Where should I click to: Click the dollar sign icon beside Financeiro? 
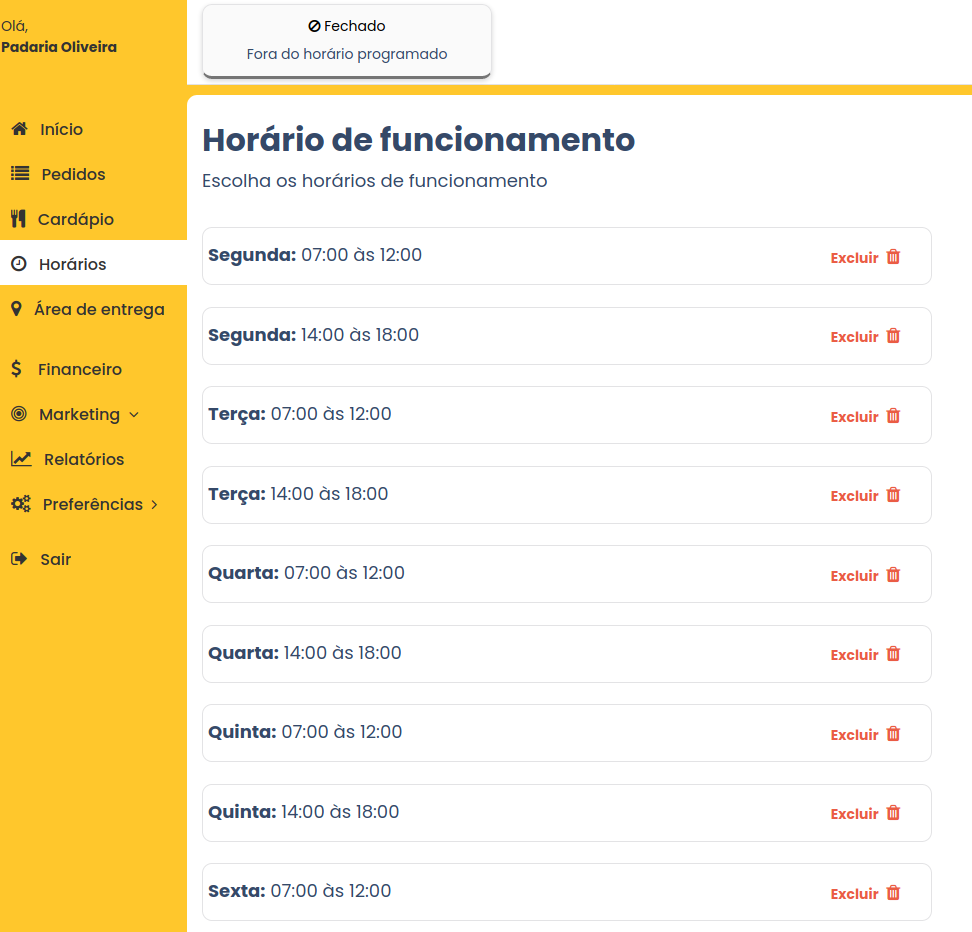(17, 369)
